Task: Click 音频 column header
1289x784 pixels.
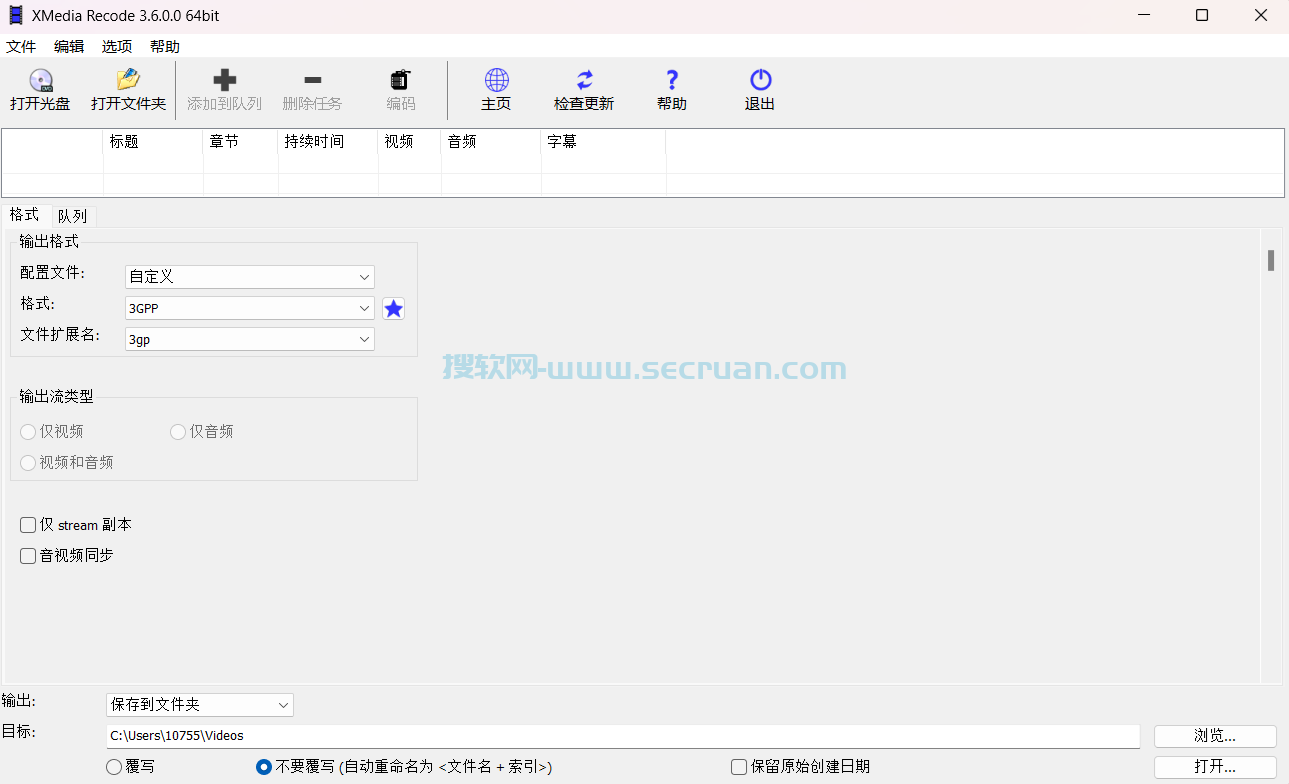Action: [x=491, y=142]
